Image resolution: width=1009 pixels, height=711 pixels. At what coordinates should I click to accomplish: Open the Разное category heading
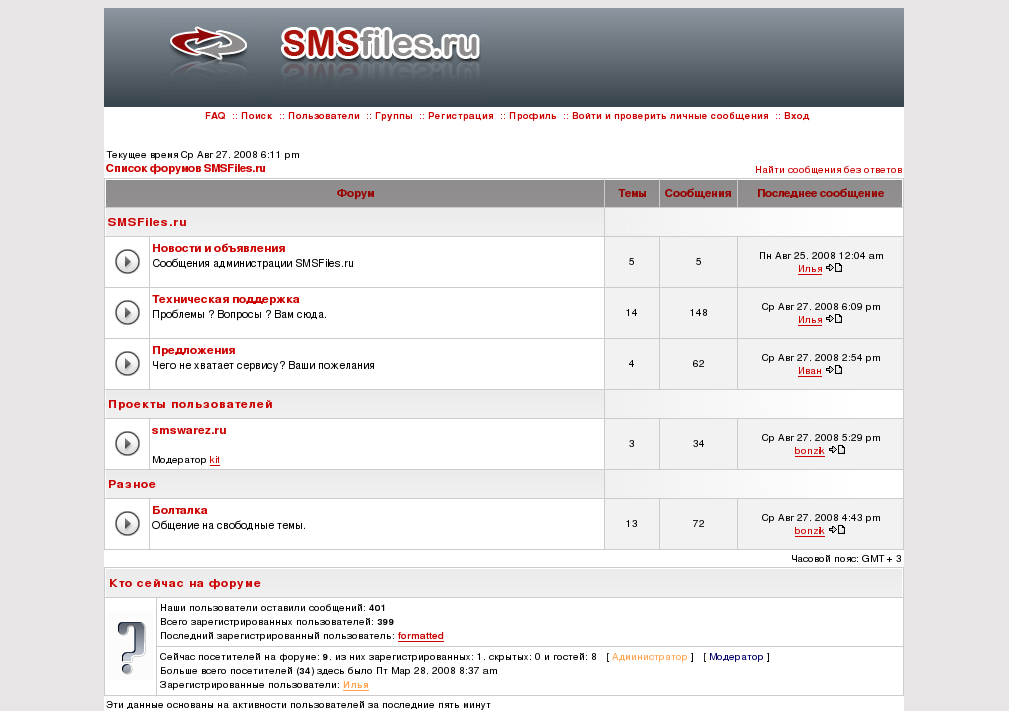point(132,485)
